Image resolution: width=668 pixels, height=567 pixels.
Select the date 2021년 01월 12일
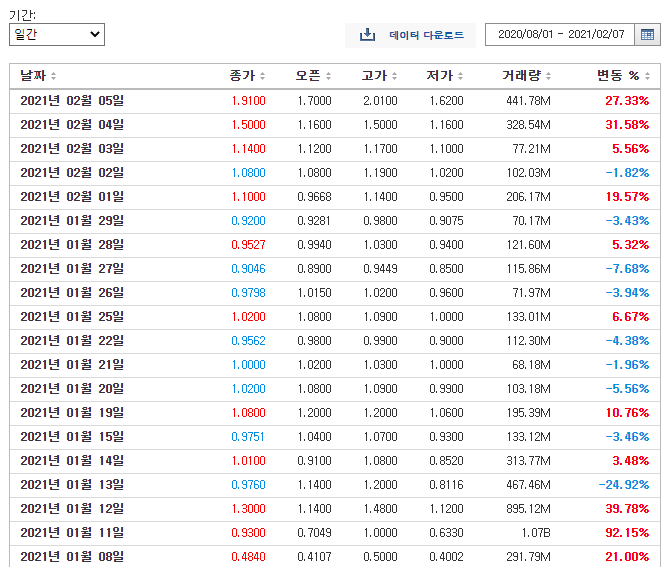[x=72, y=509]
